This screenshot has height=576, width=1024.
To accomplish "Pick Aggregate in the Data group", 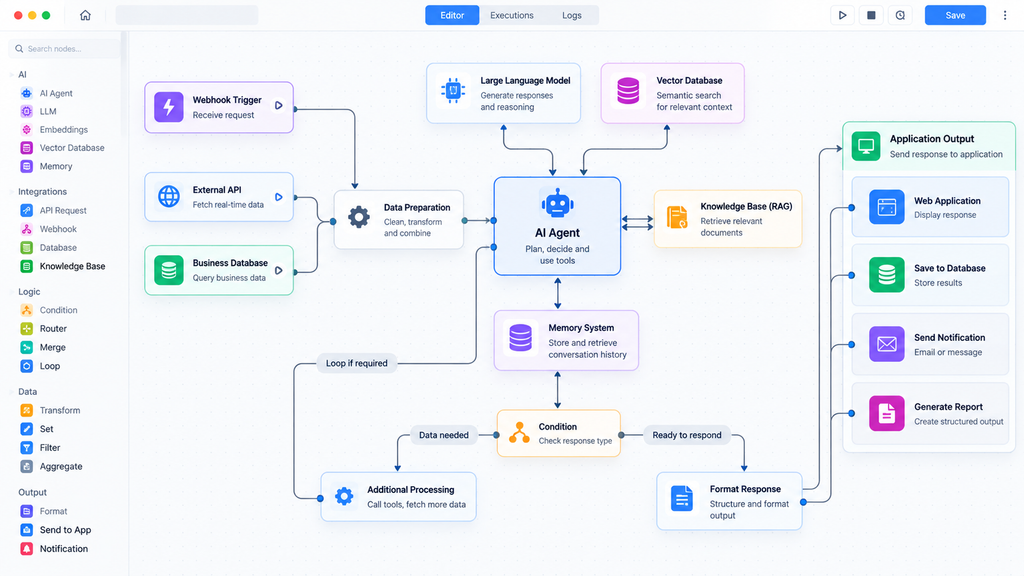I will (x=61, y=466).
